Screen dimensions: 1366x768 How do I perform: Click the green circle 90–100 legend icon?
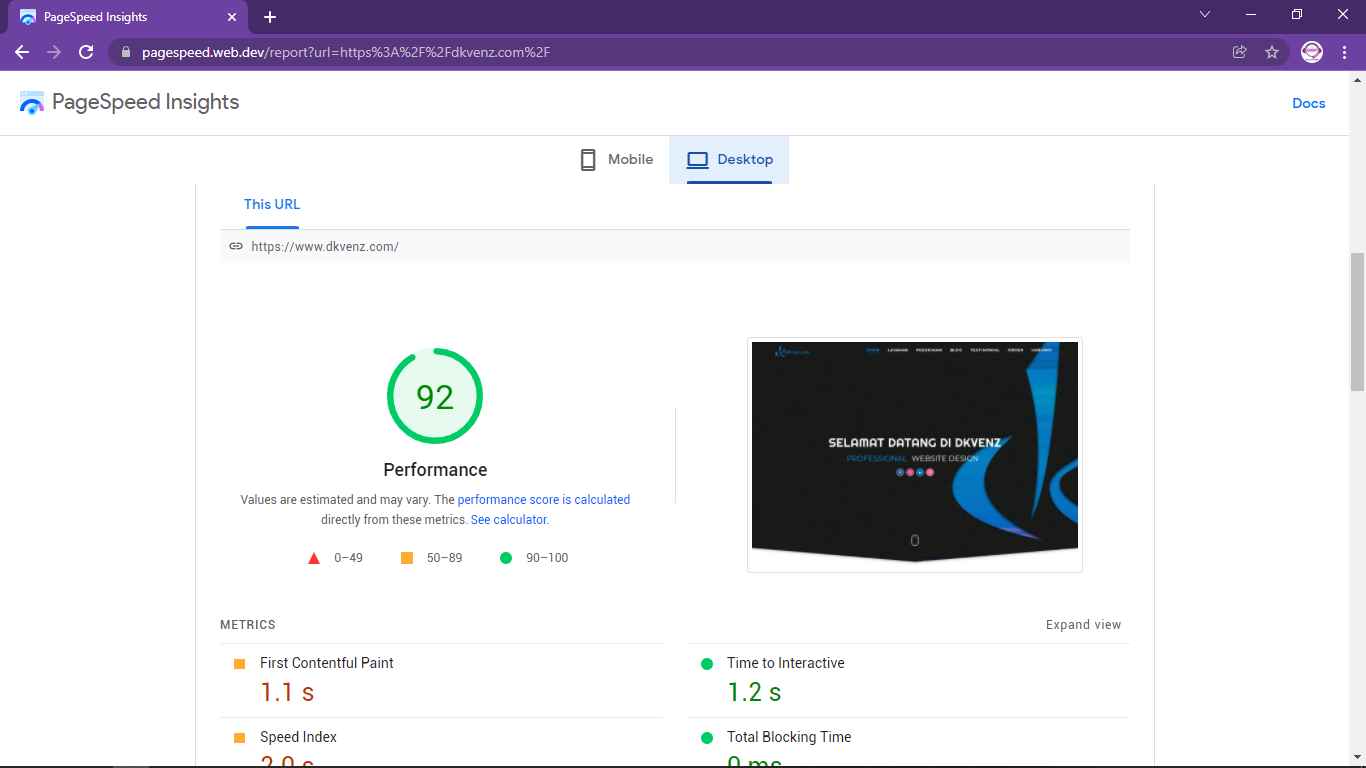point(506,558)
